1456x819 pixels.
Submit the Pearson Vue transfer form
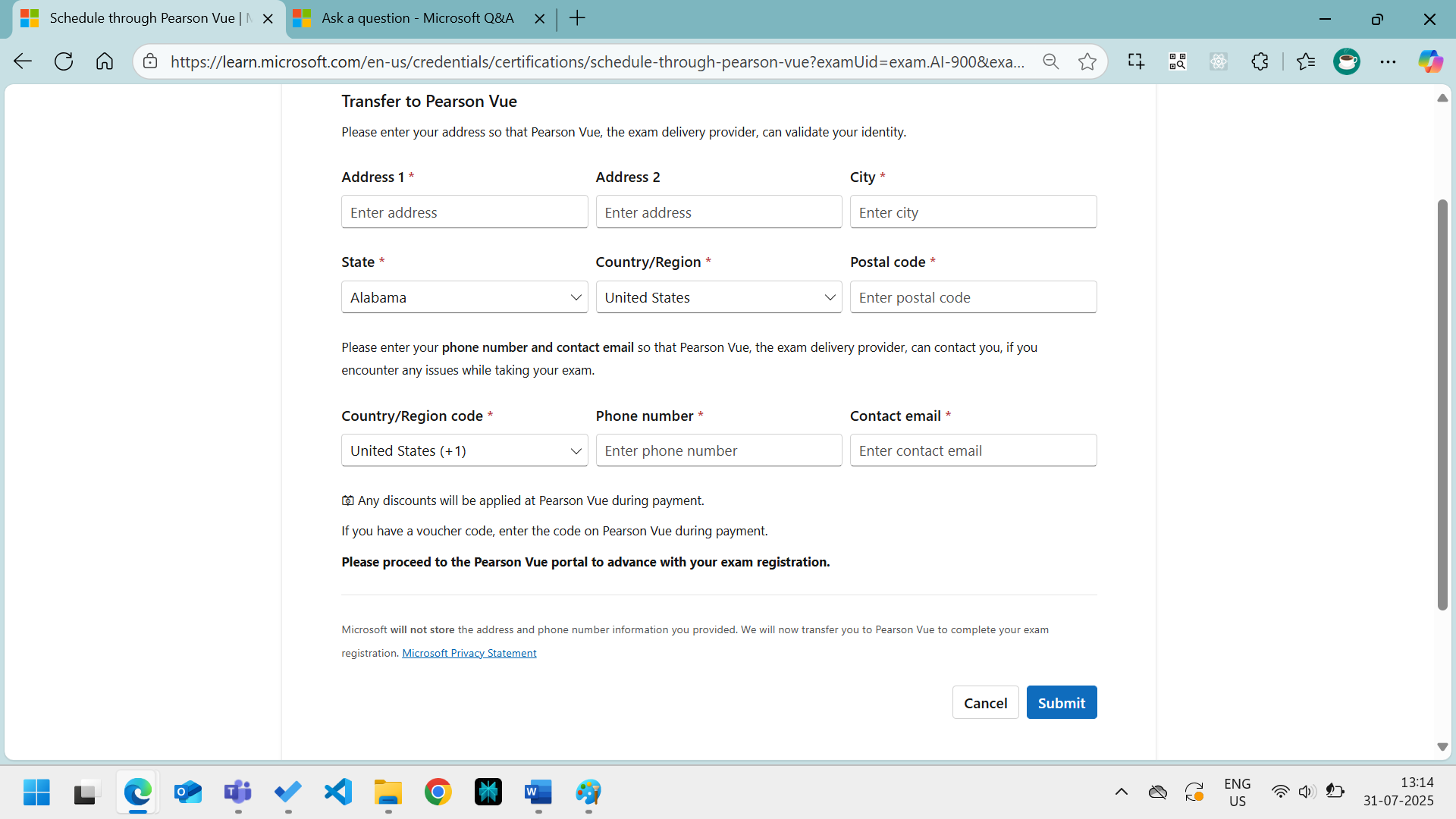click(1062, 703)
